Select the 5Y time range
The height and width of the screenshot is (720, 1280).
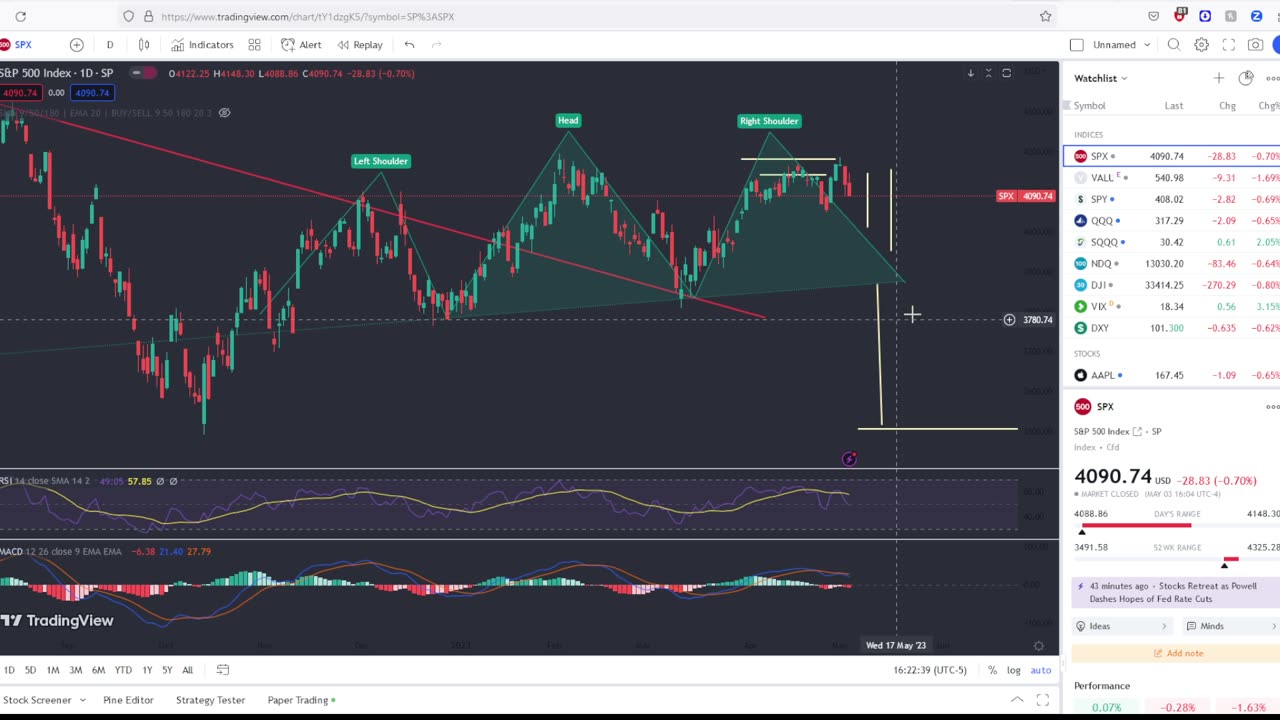tap(167, 670)
